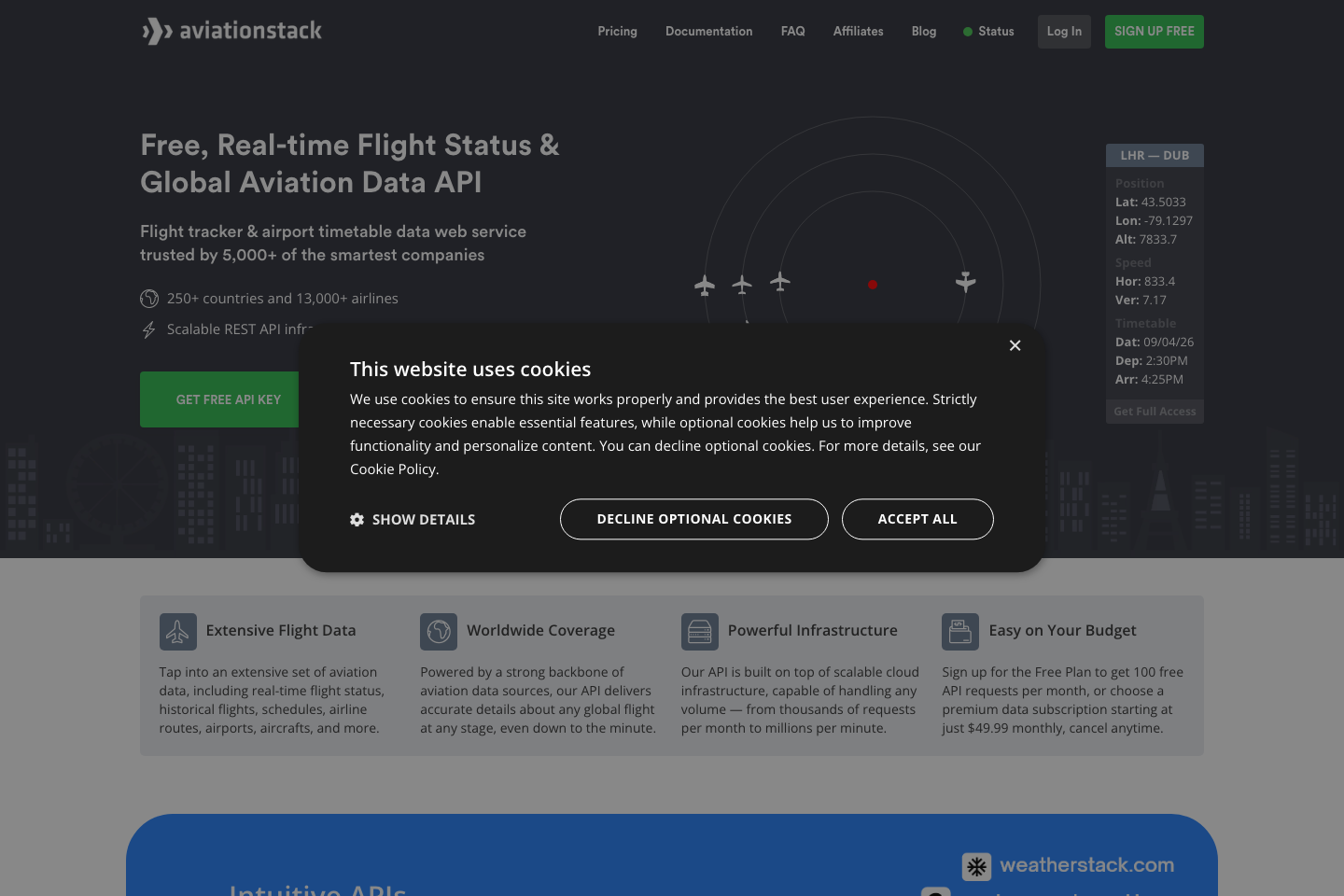1344x896 pixels.
Task: Click the server icon above Powerful Infrastructure
Action: tap(699, 631)
